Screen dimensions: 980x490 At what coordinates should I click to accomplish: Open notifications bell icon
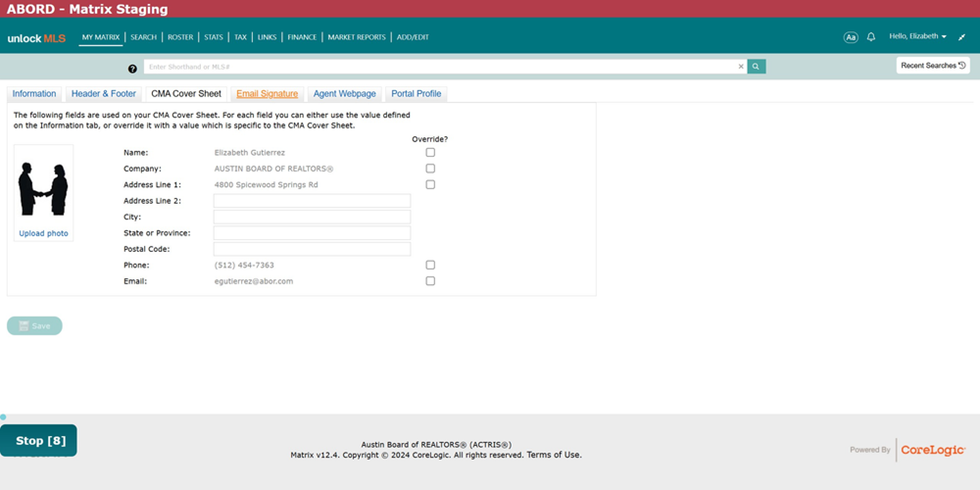(x=871, y=38)
